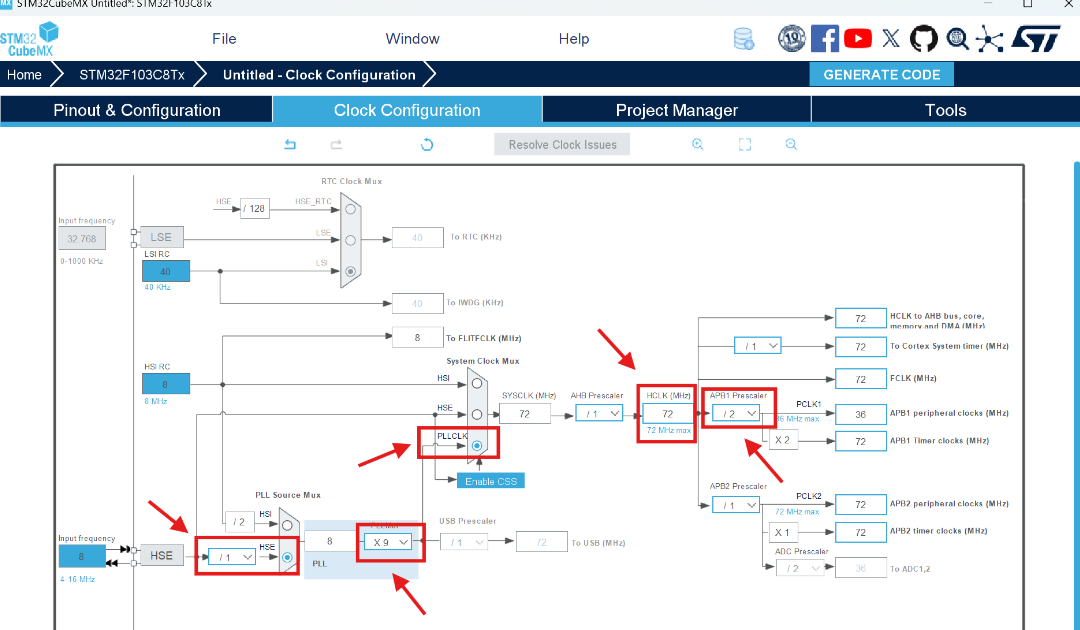Reset clock configuration with refresh icon
This screenshot has height=630, width=1080.
[x=427, y=145]
